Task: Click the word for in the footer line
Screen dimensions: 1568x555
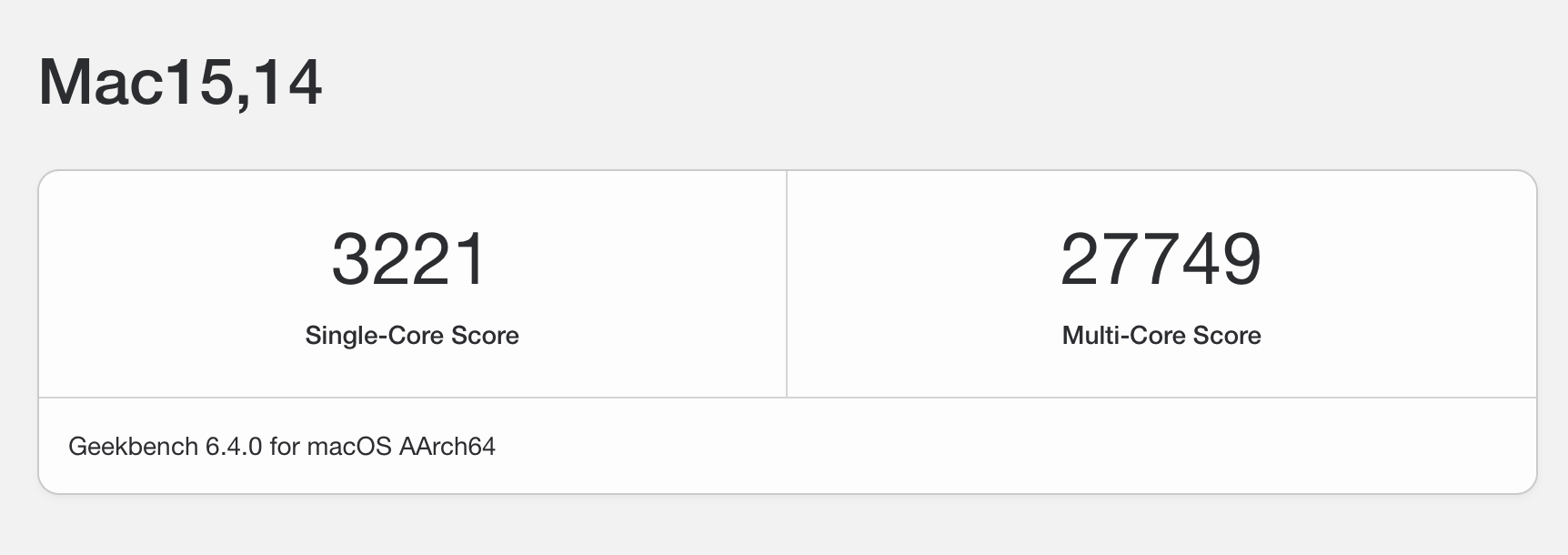Action: click(285, 447)
